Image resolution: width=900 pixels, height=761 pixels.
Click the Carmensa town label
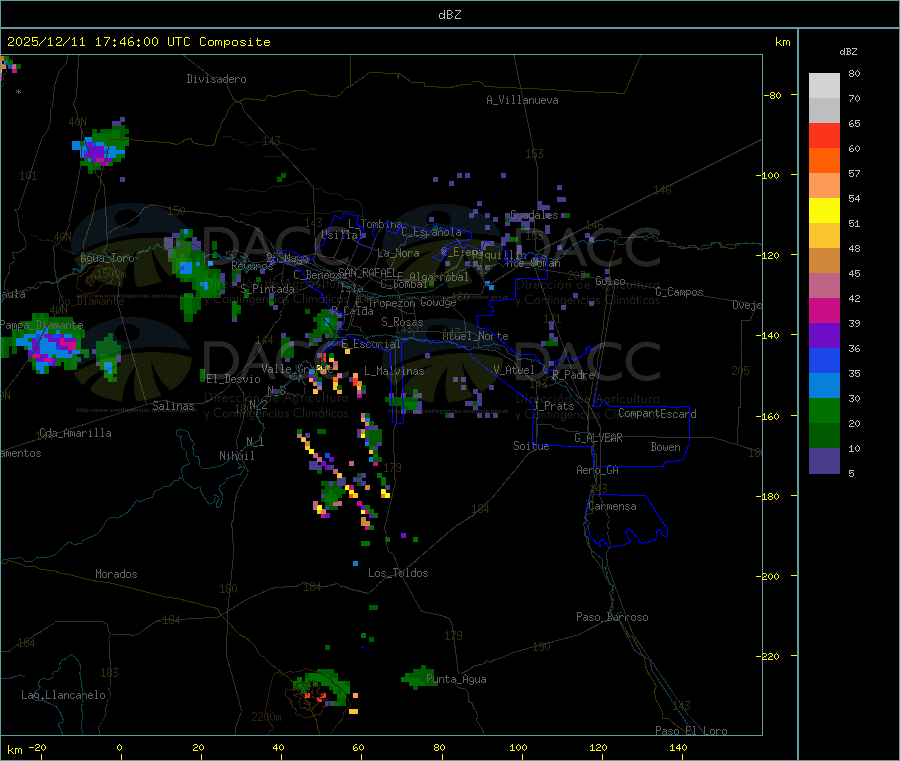(x=612, y=506)
